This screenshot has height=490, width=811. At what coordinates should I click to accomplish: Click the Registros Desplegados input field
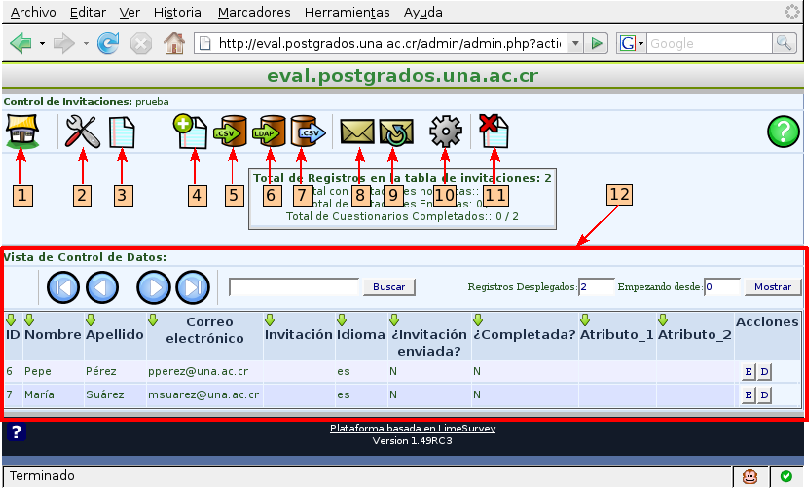pos(596,287)
